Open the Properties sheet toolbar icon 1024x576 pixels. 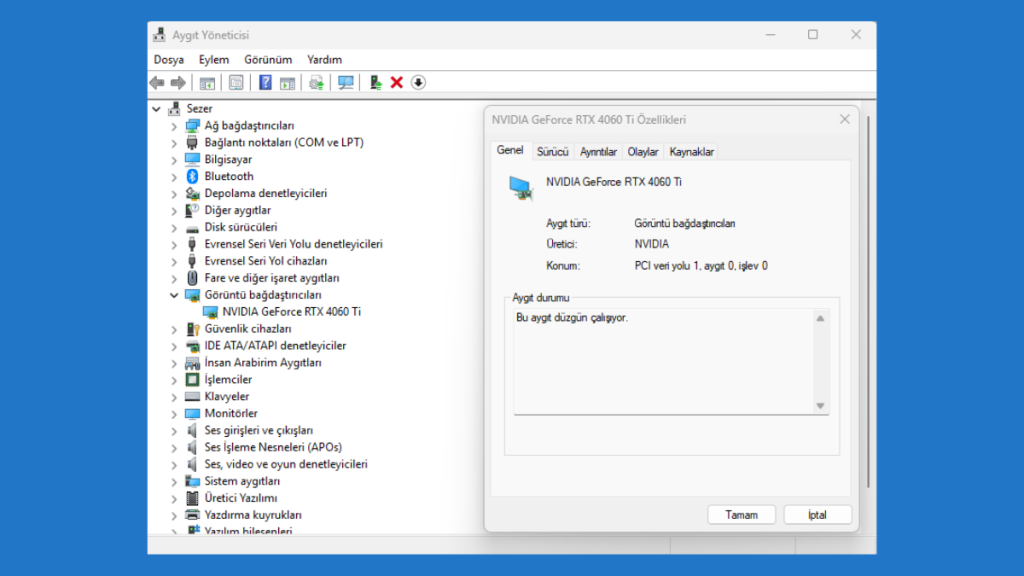pos(236,83)
